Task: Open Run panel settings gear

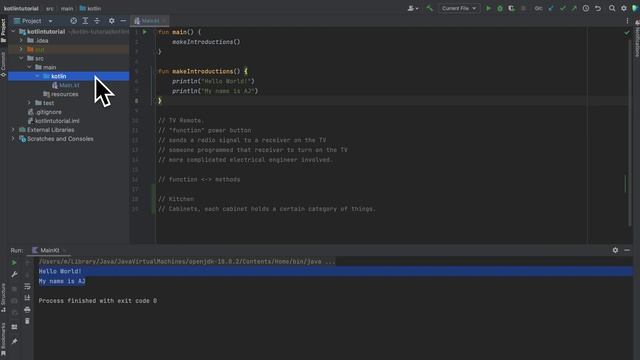Action: click(615, 250)
